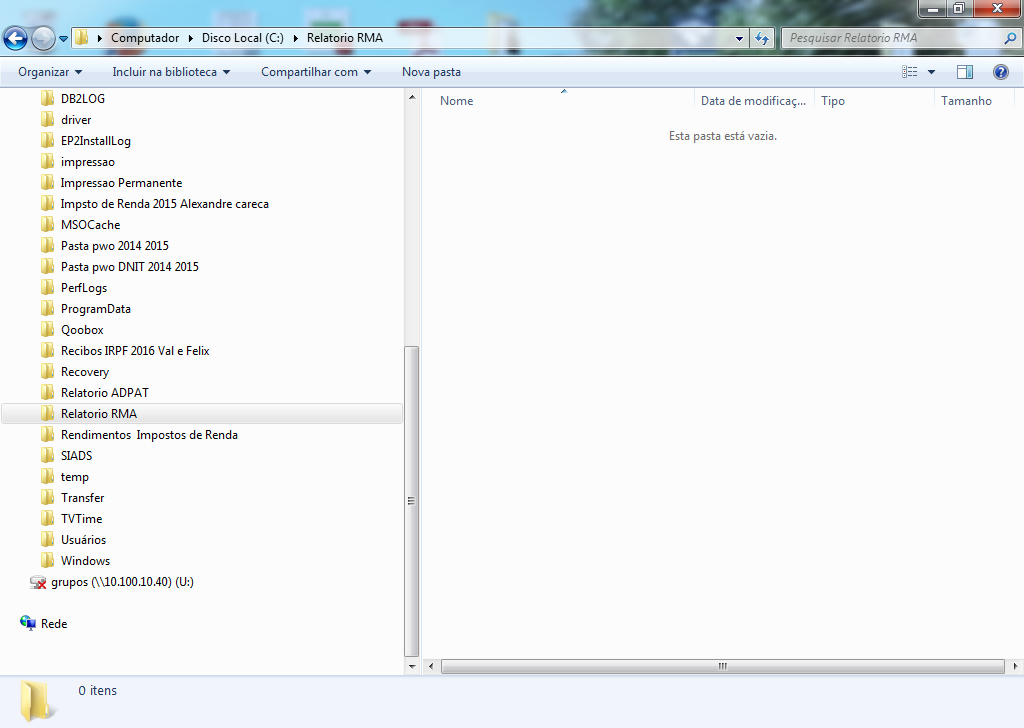Screen dimensions: 1024x728
Task: Click the PerfLogs folder icon
Action: point(47,287)
